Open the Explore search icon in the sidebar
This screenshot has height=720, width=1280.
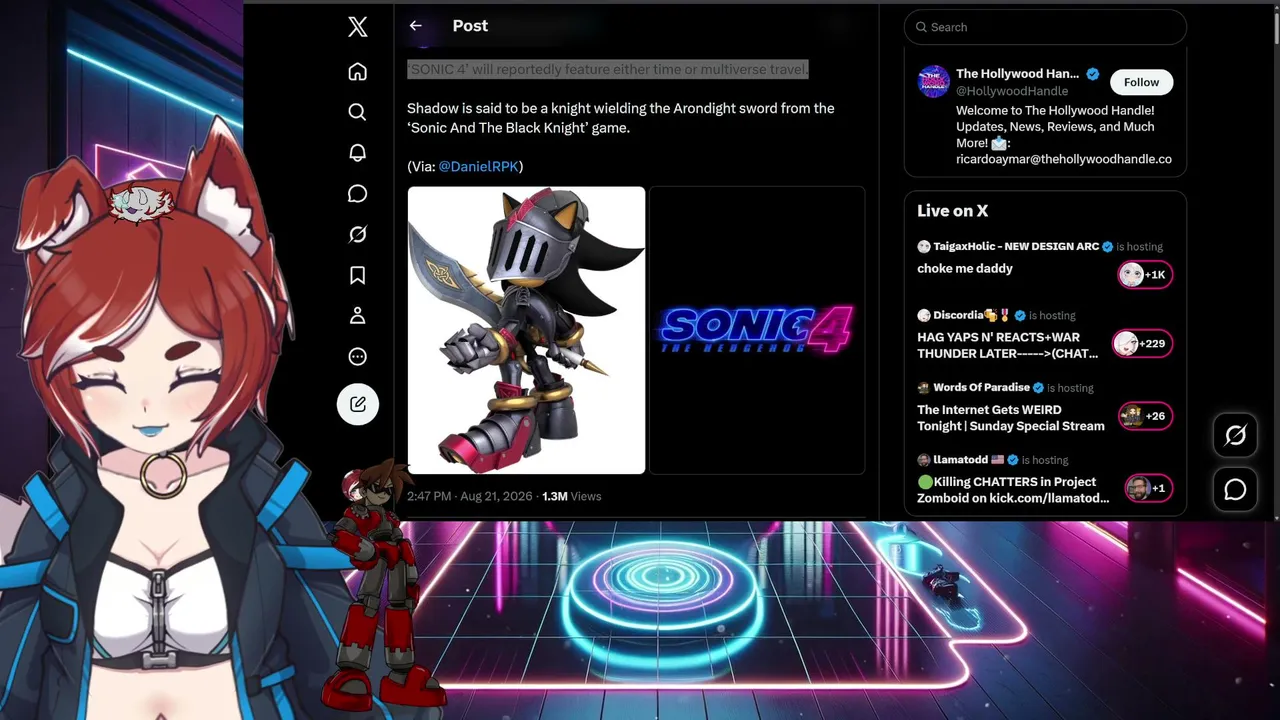point(357,112)
